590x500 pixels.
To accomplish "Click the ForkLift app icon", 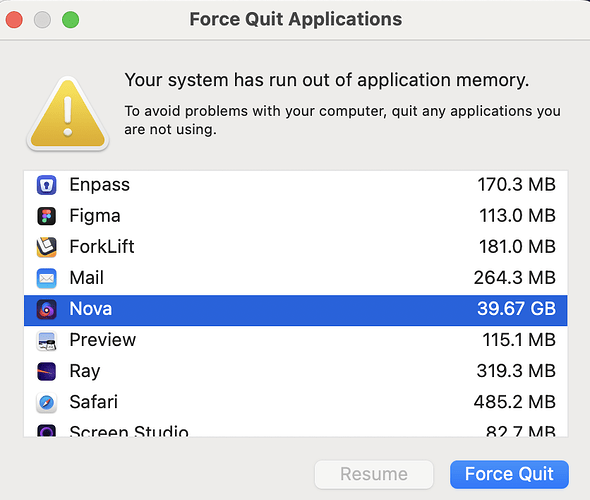I will [x=46, y=247].
